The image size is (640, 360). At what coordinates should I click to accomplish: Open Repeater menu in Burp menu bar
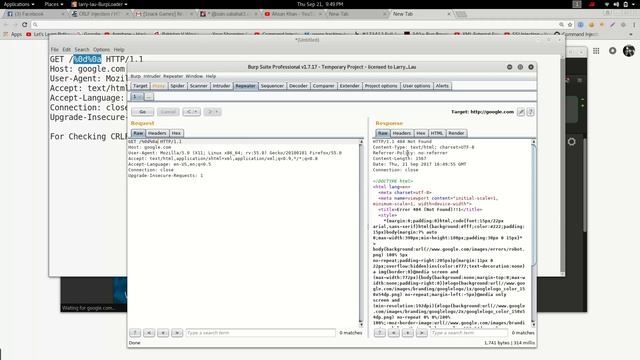click(173, 76)
